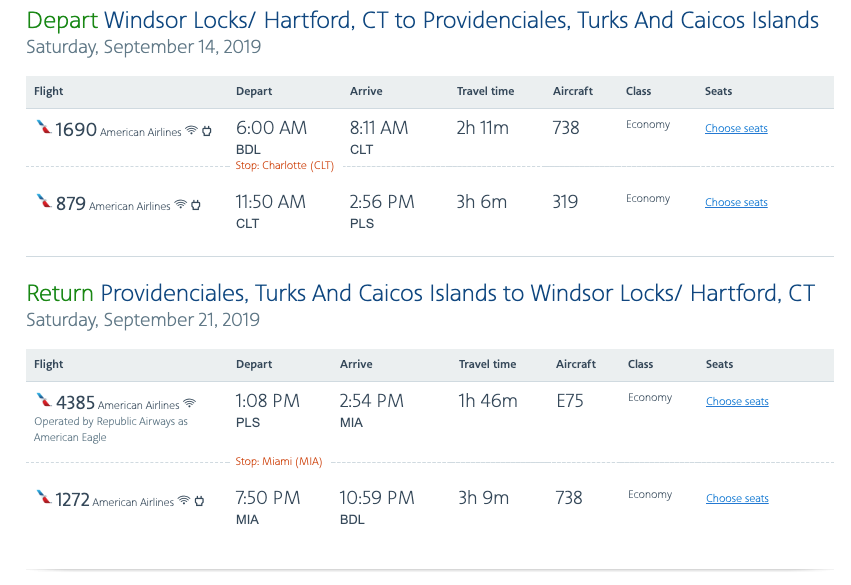Choose seats for flight 1690
Viewport: 851px width, 585px height.
point(736,128)
